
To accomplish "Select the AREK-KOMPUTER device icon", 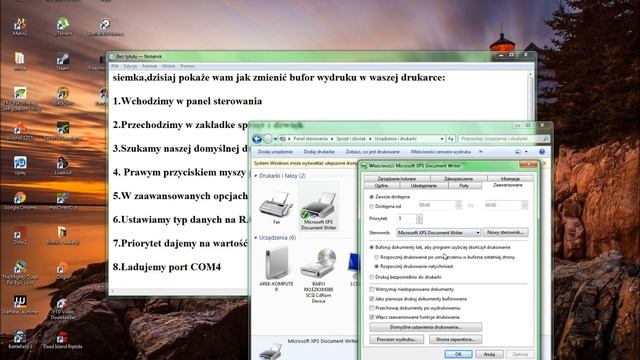I will (x=276, y=269).
